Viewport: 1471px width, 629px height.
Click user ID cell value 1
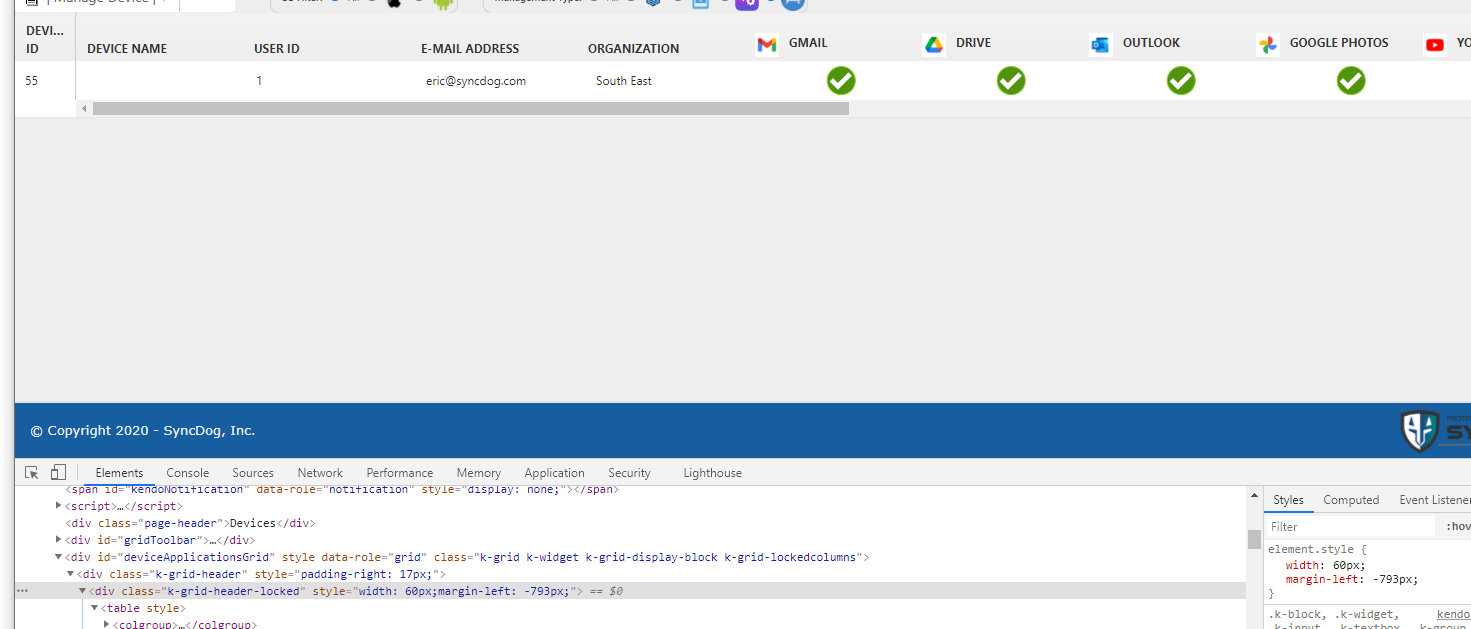(259, 81)
